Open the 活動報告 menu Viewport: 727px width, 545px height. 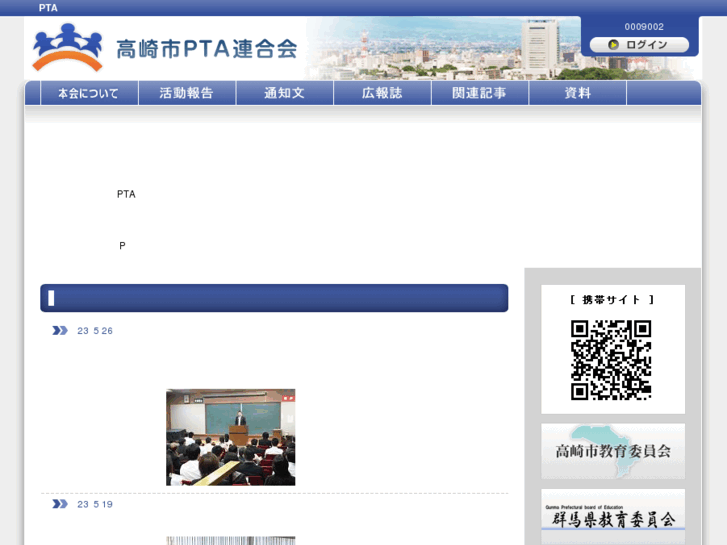click(x=187, y=93)
